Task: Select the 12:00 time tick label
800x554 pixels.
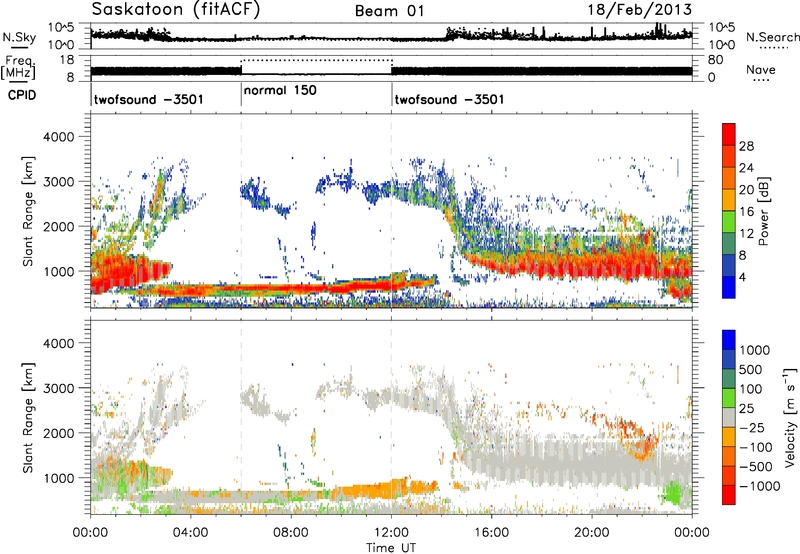Action: 391,533
